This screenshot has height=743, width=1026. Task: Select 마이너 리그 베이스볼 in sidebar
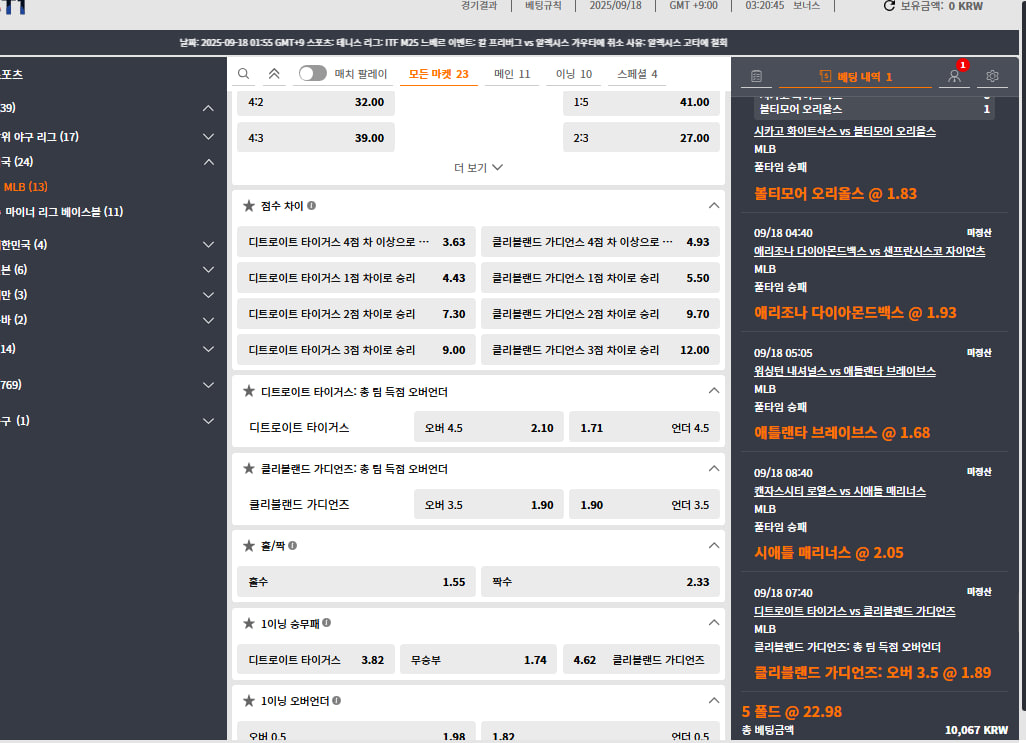(x=64, y=212)
